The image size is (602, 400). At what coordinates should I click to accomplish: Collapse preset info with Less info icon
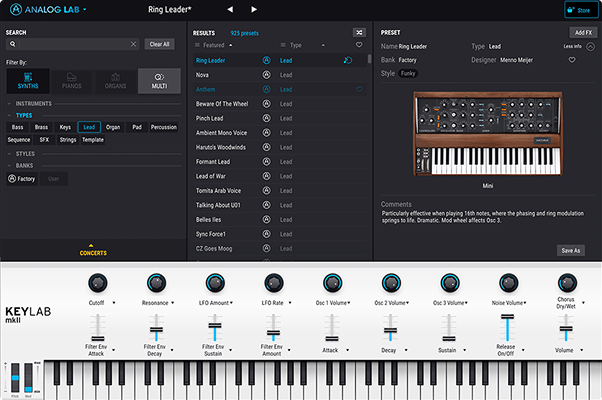tap(590, 46)
